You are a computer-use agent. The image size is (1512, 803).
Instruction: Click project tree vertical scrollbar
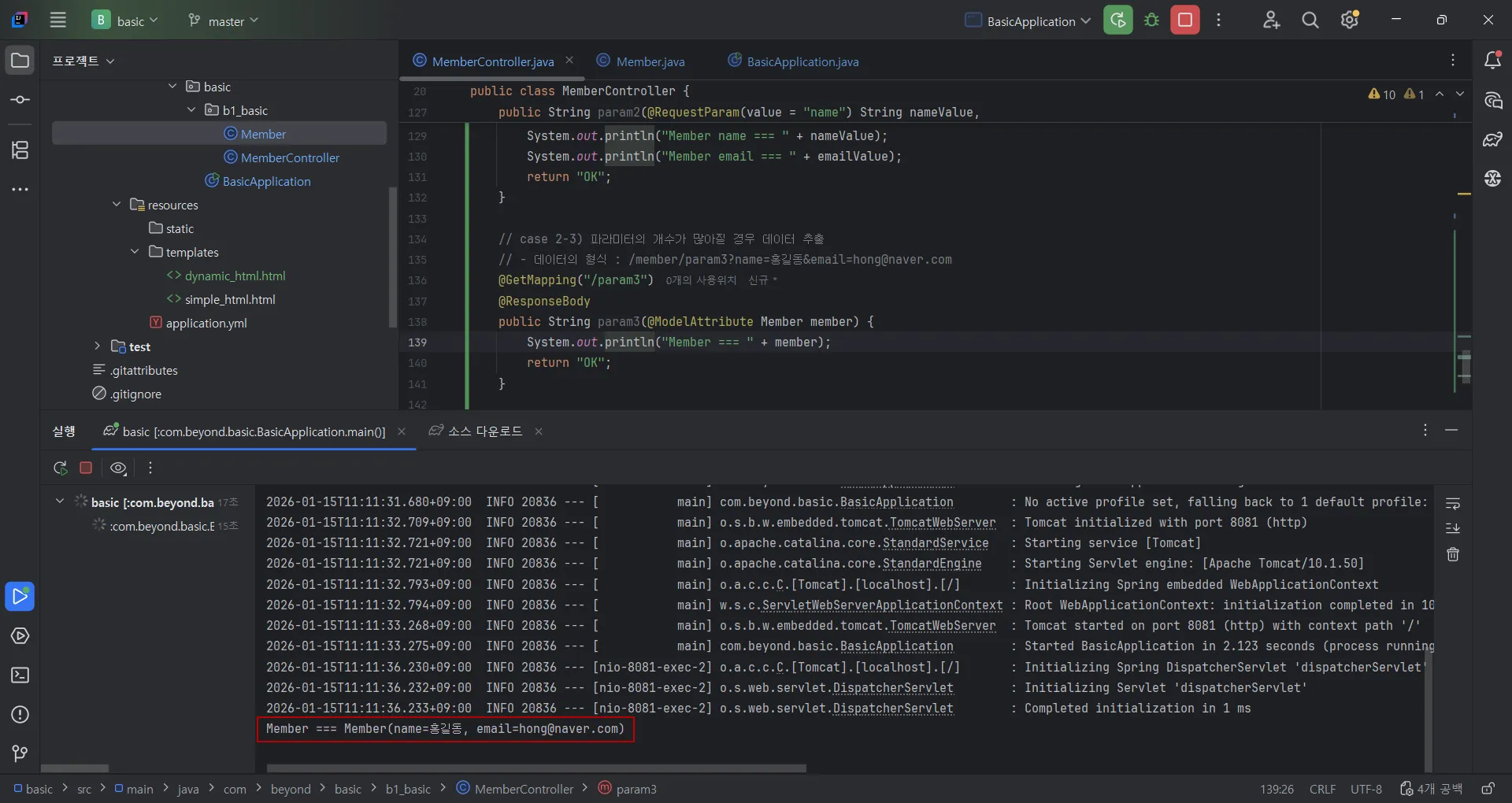tap(393, 257)
